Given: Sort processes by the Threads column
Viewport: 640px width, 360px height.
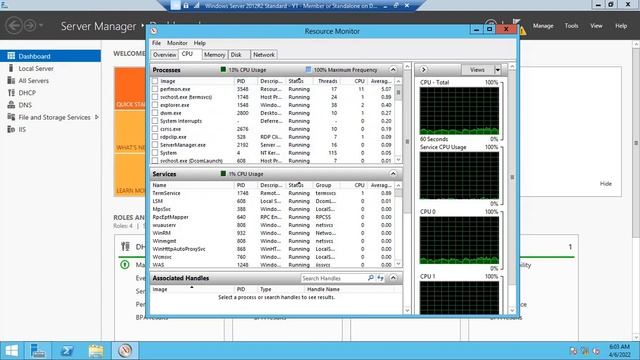Looking at the screenshot, I should (327, 81).
